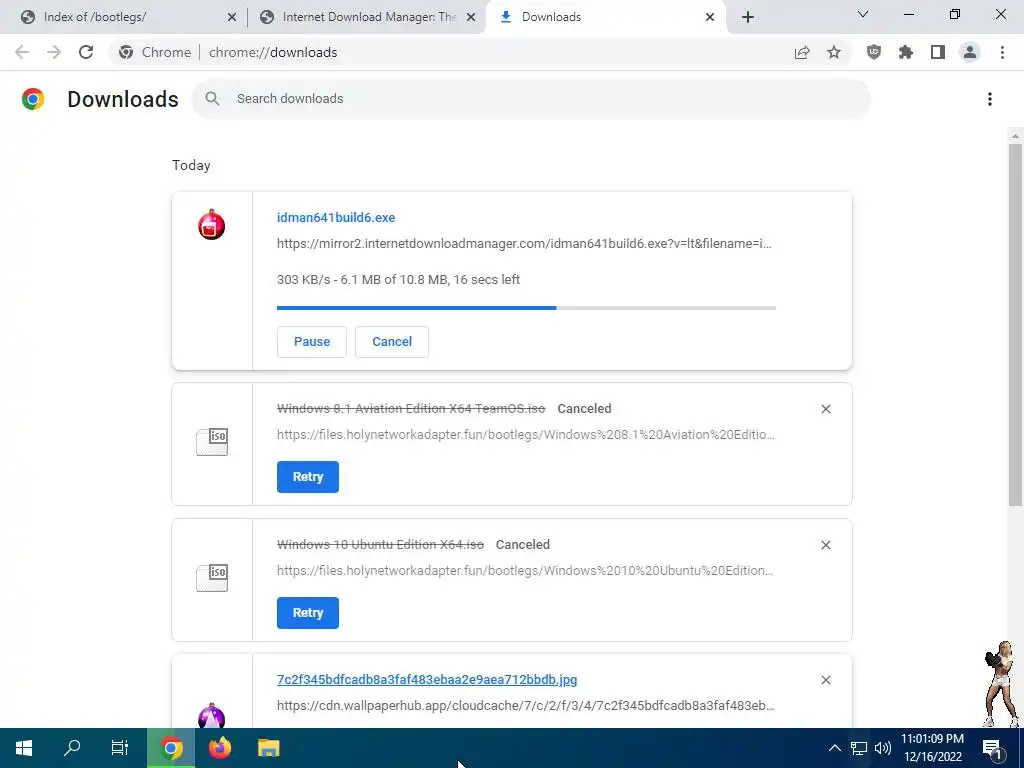Launch Firefox from the taskbar
Screen dimensions: 1024x768
[x=220, y=748]
